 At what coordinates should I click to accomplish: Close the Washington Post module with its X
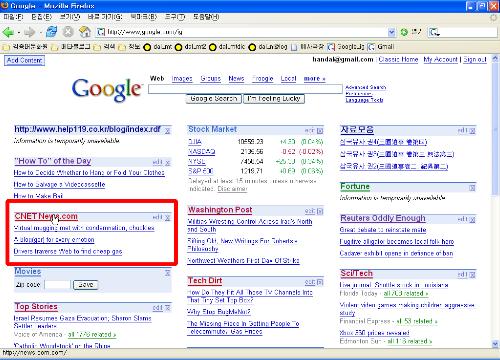[x=320, y=211]
